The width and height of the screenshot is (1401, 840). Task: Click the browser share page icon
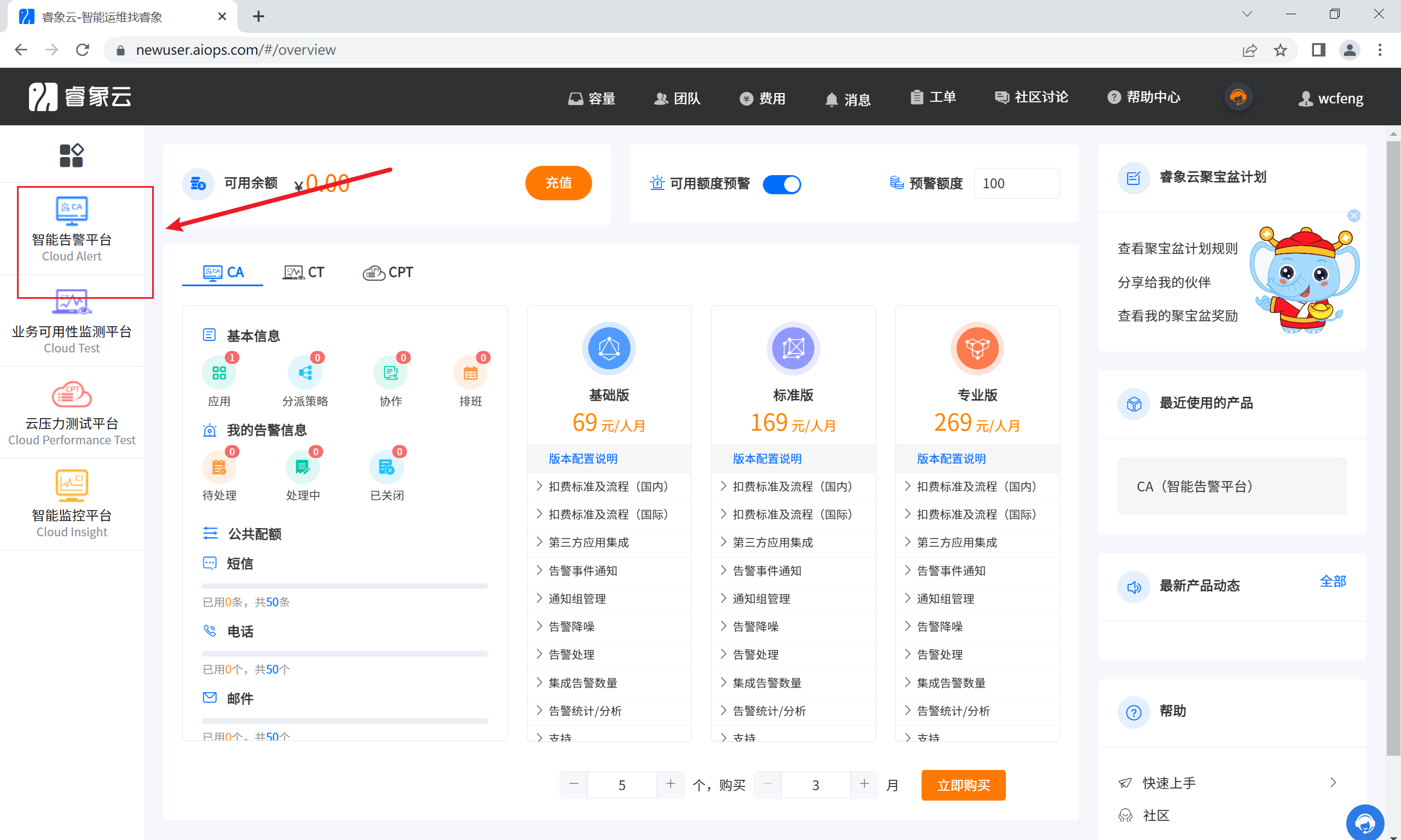[1250, 50]
